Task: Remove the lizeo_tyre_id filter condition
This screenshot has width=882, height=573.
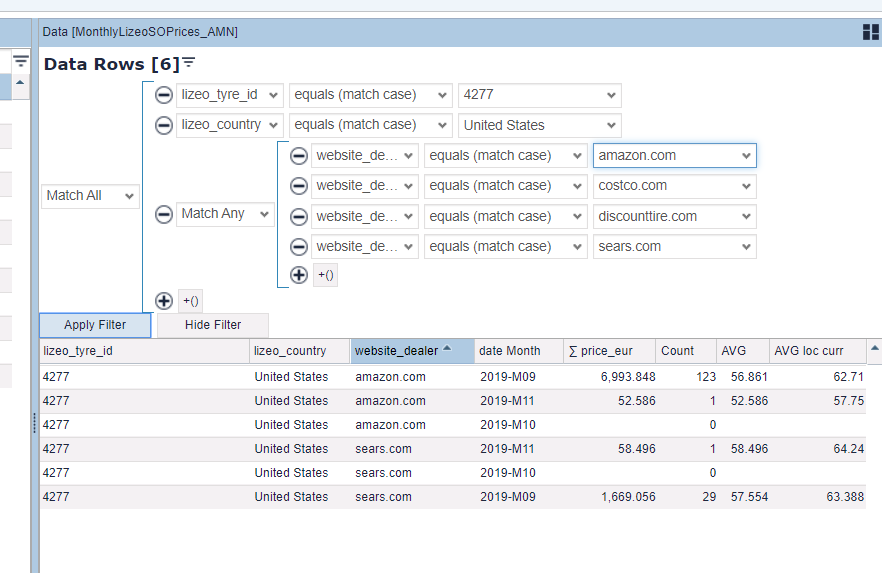Action: (164, 95)
